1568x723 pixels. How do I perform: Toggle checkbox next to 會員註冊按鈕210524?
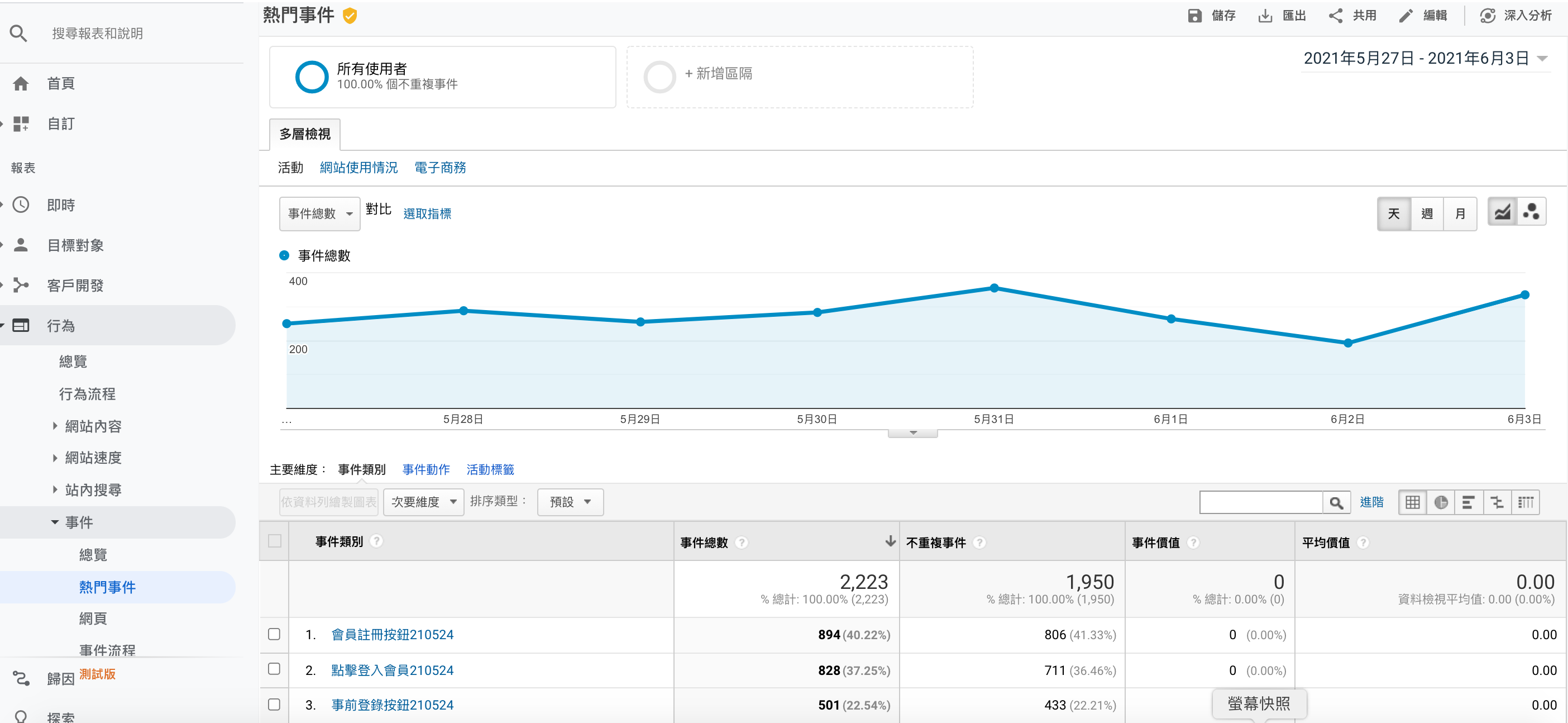[x=277, y=634]
